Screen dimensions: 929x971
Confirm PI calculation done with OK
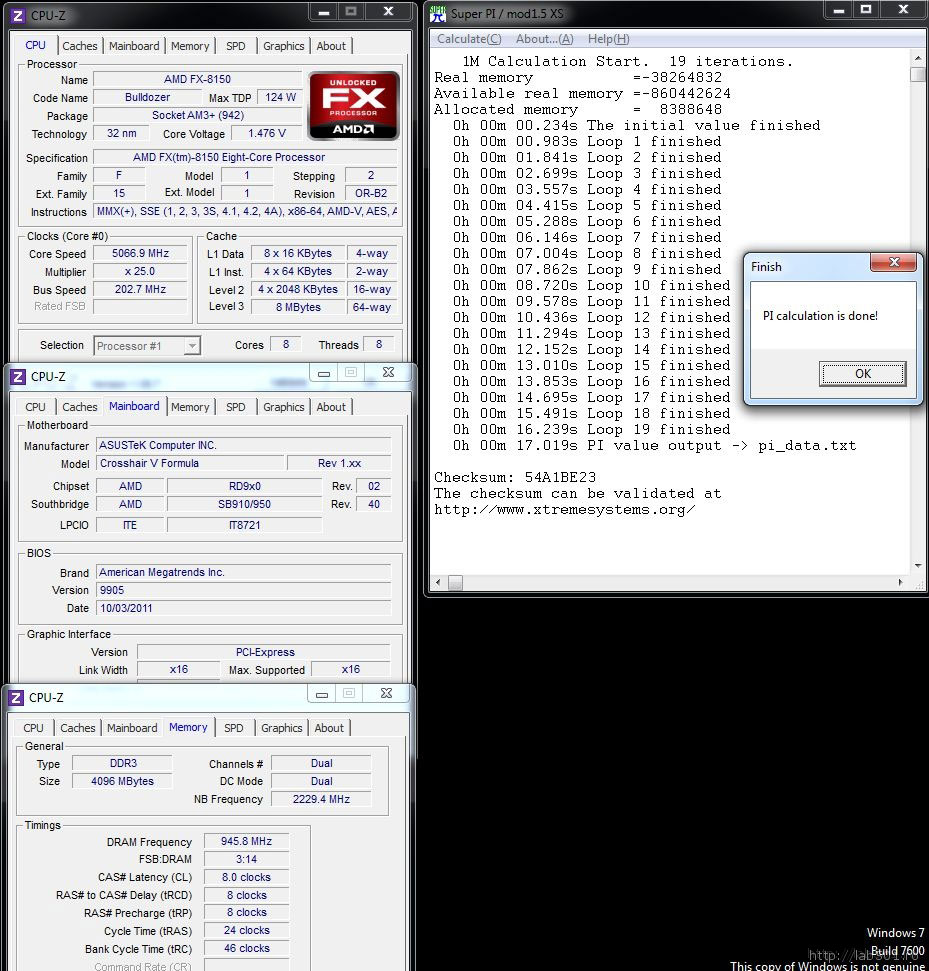pyautogui.click(x=863, y=373)
